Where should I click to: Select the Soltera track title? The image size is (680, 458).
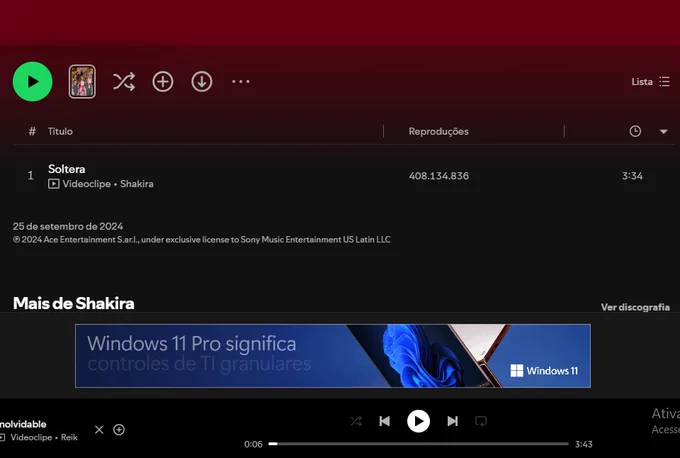pos(66,169)
